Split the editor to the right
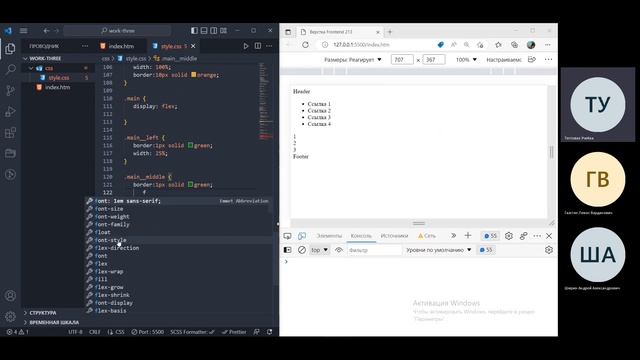Screen dimensions: 640x360 pyautogui.click(x=258, y=46)
